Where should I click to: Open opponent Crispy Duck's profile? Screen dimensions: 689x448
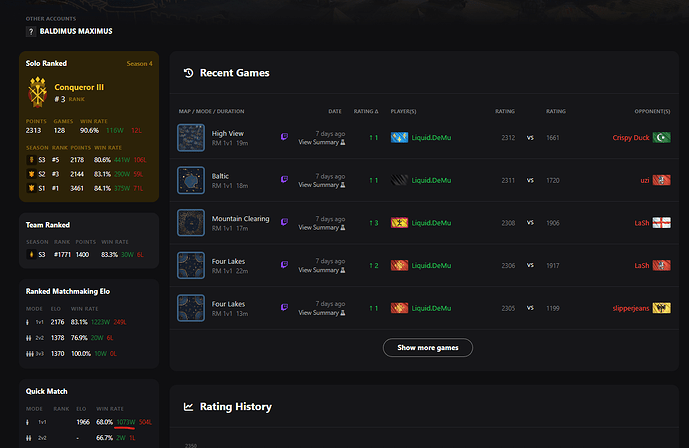[631, 137]
